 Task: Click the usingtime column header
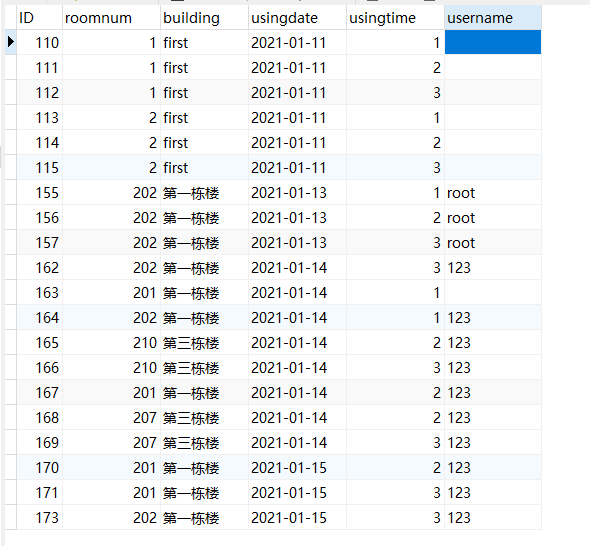click(395, 18)
